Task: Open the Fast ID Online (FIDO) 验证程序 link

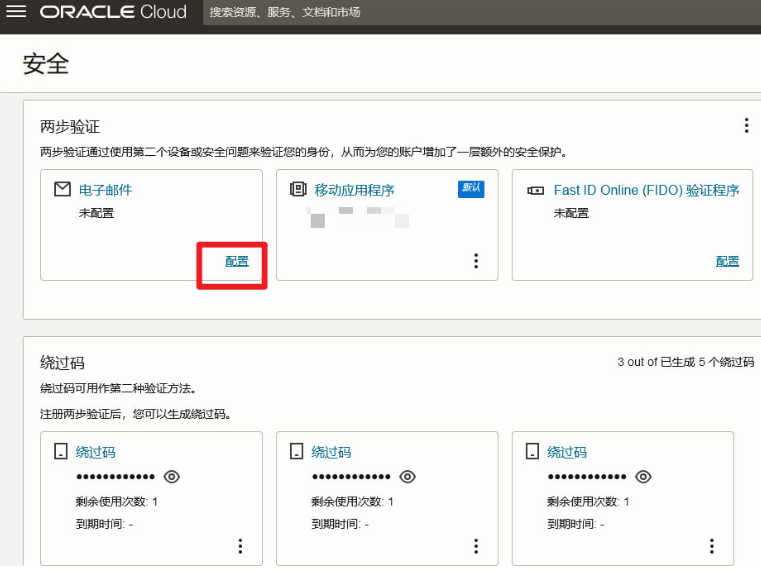Action: pyautogui.click(x=646, y=190)
